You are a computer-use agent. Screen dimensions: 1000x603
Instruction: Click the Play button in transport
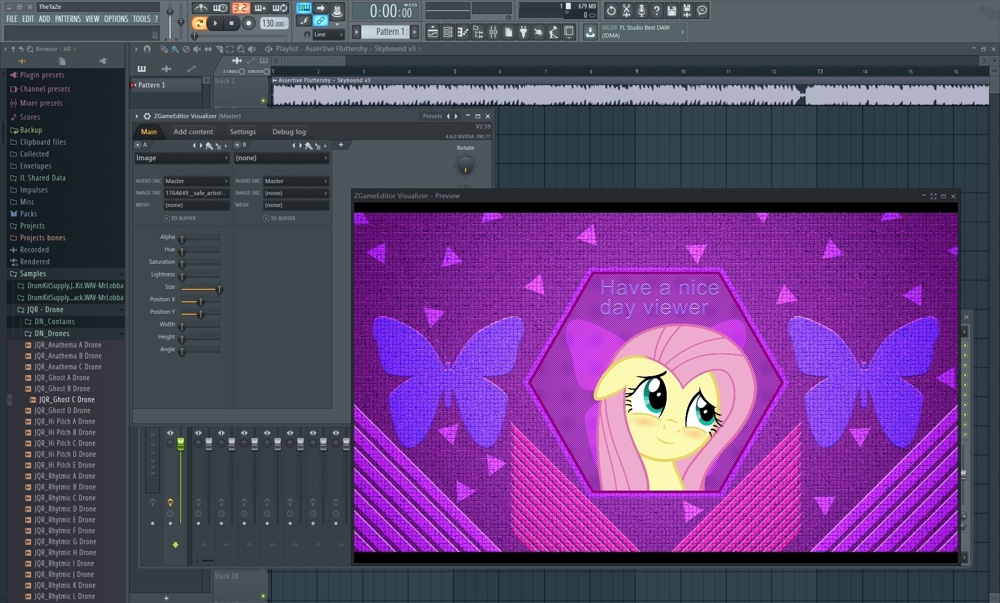point(216,24)
